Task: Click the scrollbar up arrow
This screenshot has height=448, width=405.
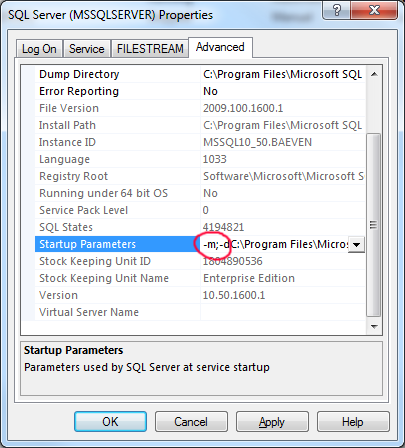Action: click(374, 74)
